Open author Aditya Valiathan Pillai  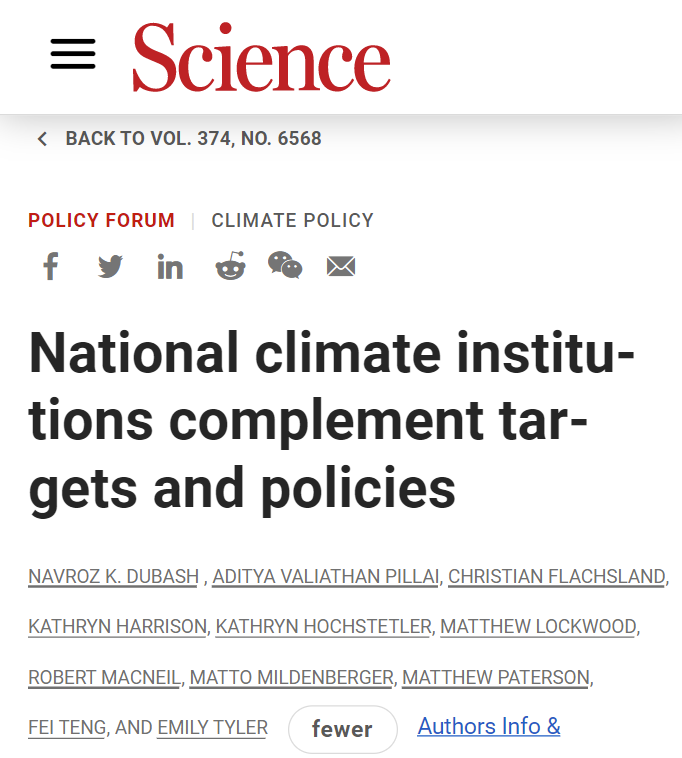tap(326, 577)
